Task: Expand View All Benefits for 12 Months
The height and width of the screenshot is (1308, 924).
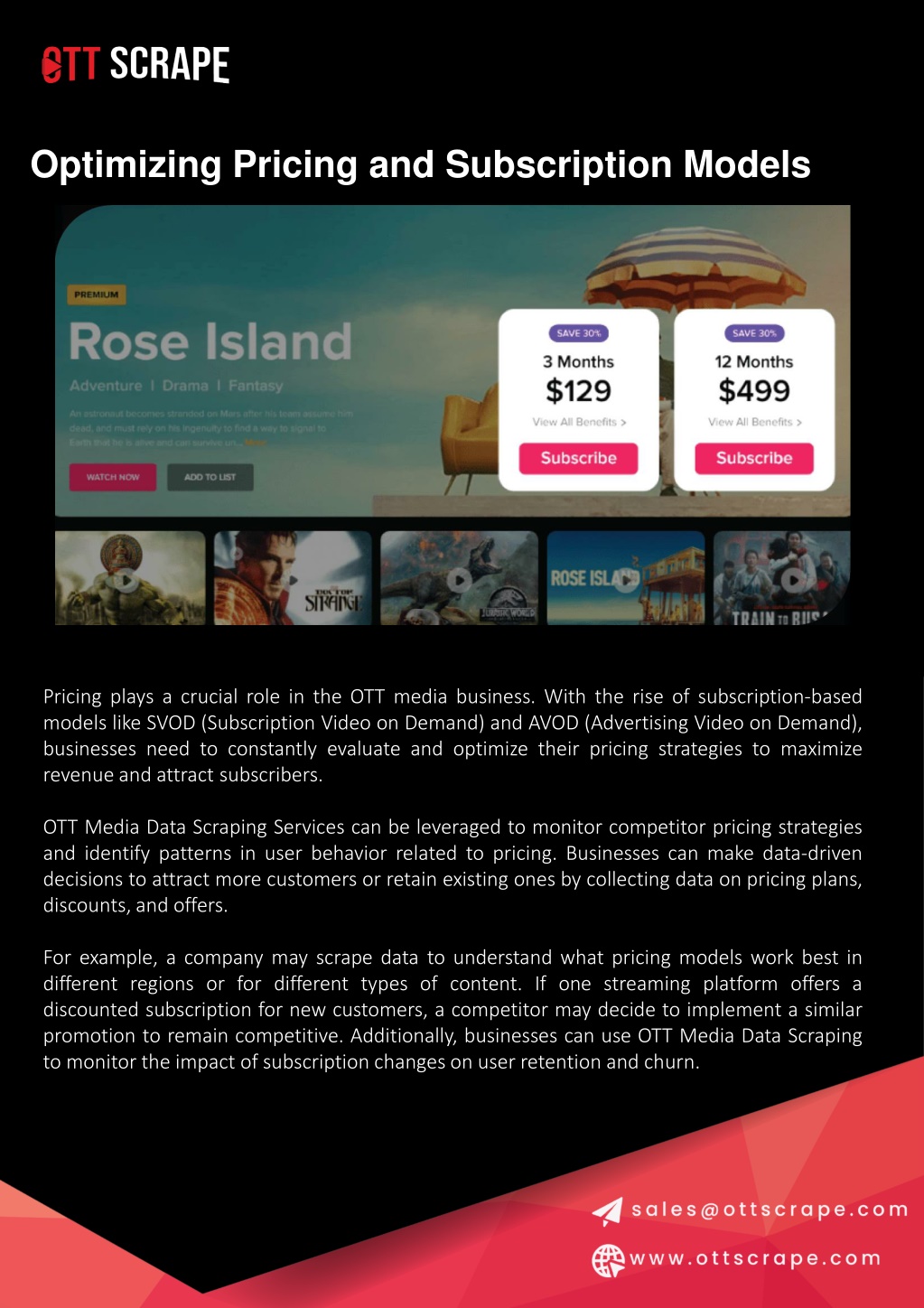Action: click(x=754, y=422)
